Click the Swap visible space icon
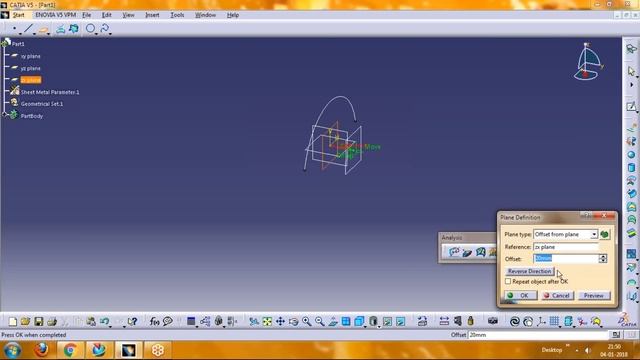 pos(400,322)
